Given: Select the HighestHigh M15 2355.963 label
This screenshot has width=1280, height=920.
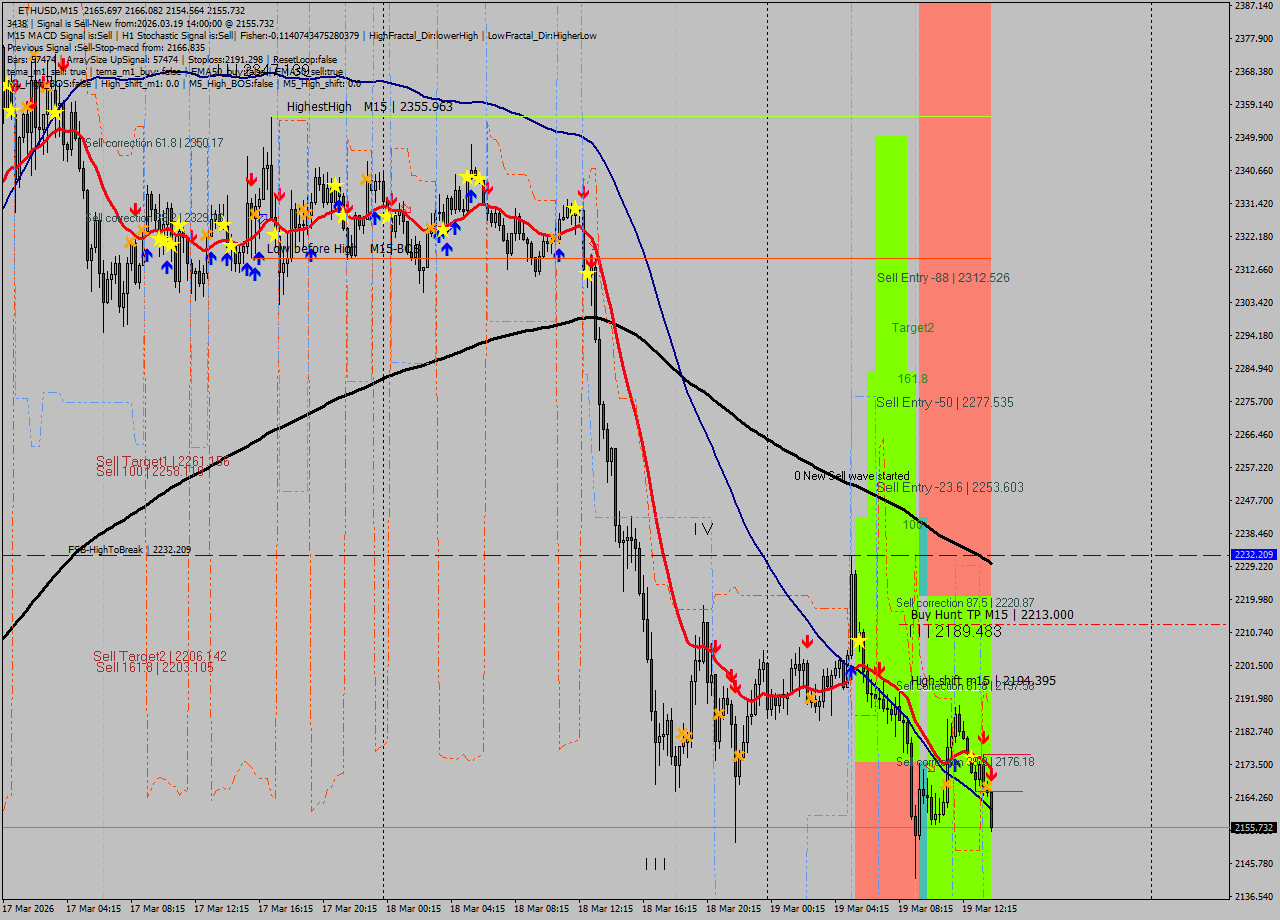Looking at the screenshot, I should [x=369, y=106].
